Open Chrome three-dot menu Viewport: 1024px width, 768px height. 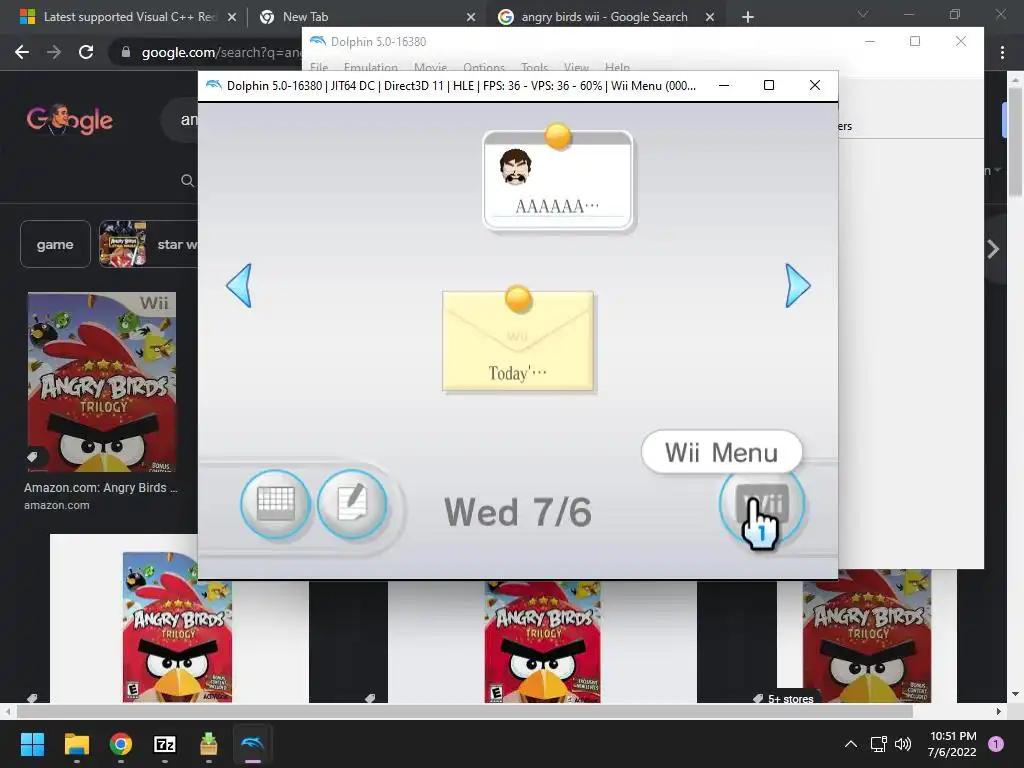click(1002, 52)
